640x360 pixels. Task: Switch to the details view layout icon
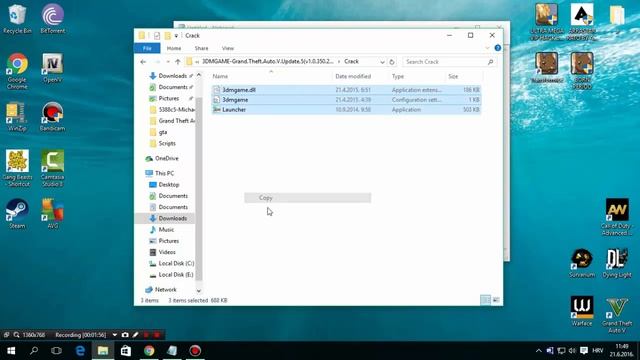pyautogui.click(x=485, y=300)
